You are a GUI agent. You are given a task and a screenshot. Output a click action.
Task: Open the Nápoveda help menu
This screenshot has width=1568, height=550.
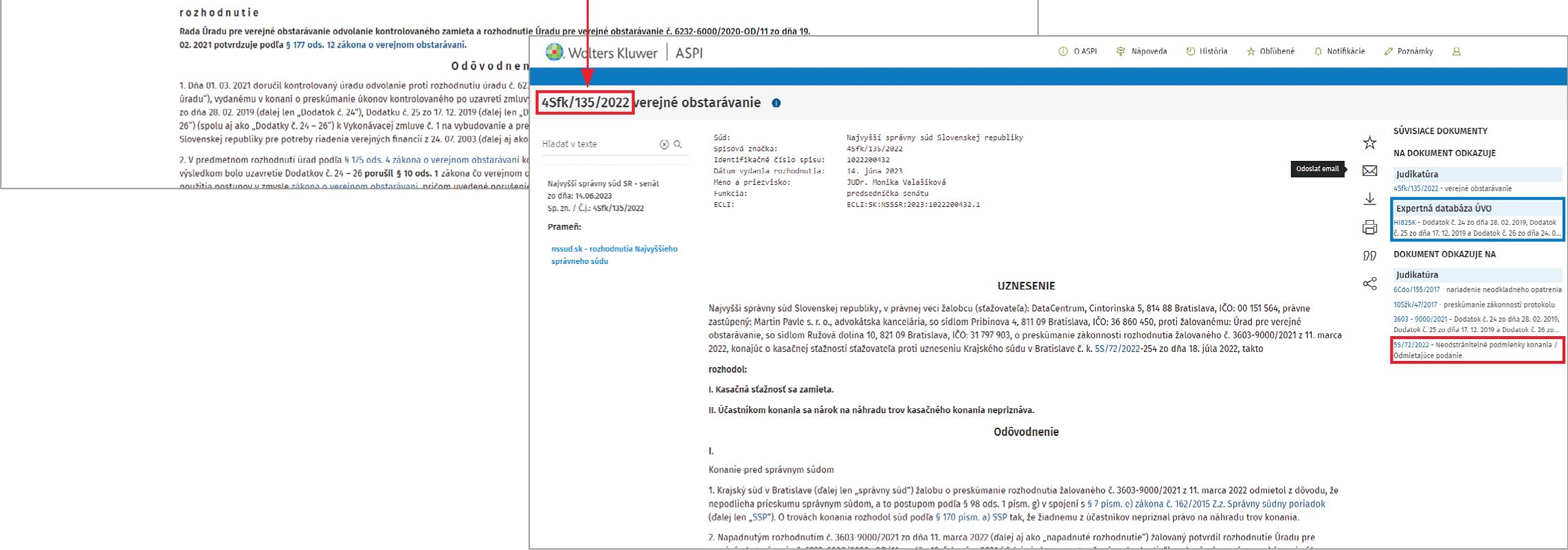tap(1142, 52)
